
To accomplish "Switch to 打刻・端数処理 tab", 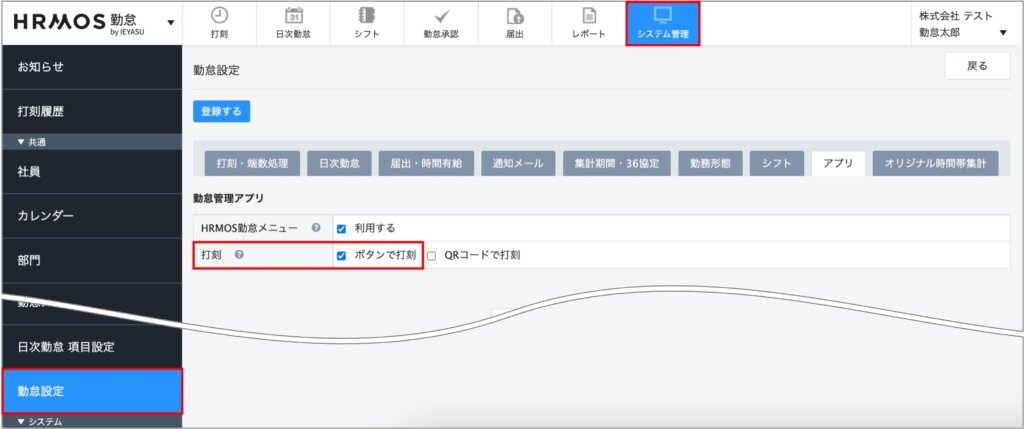I will (x=246, y=163).
